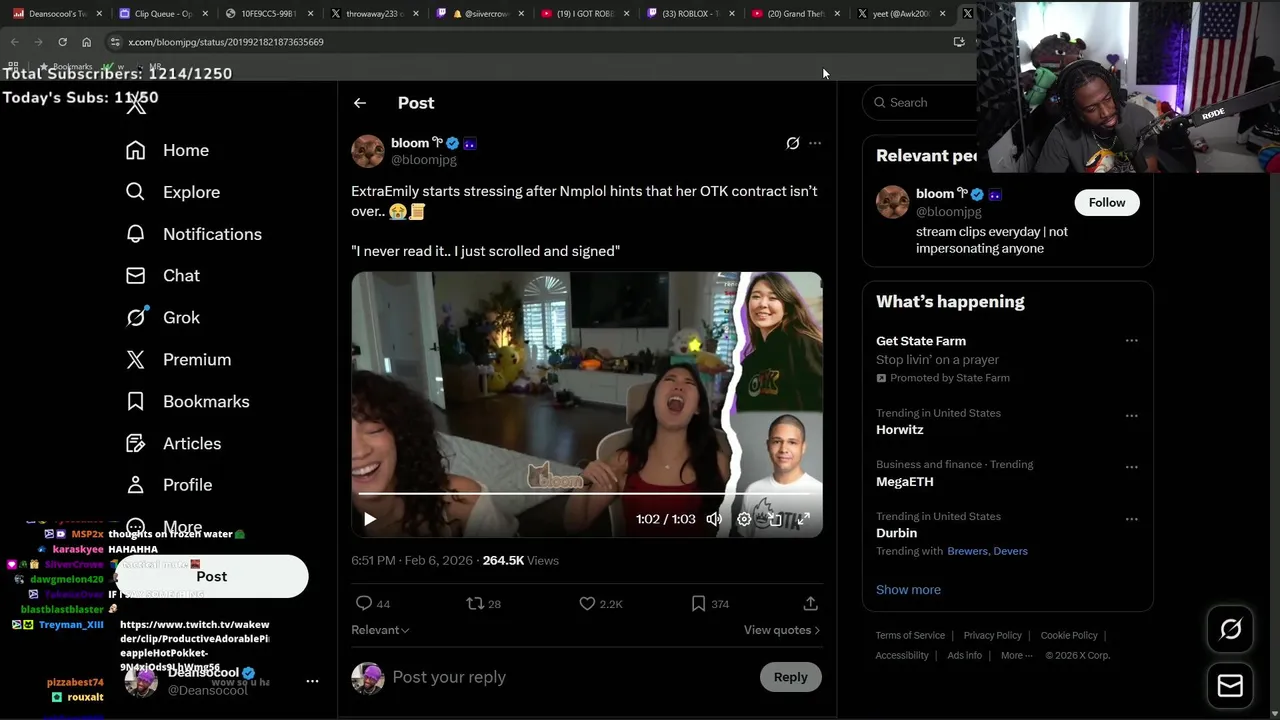The width and height of the screenshot is (1280, 720).
Task: Switch to the throwaway233 browser tab
Action: tap(374, 14)
